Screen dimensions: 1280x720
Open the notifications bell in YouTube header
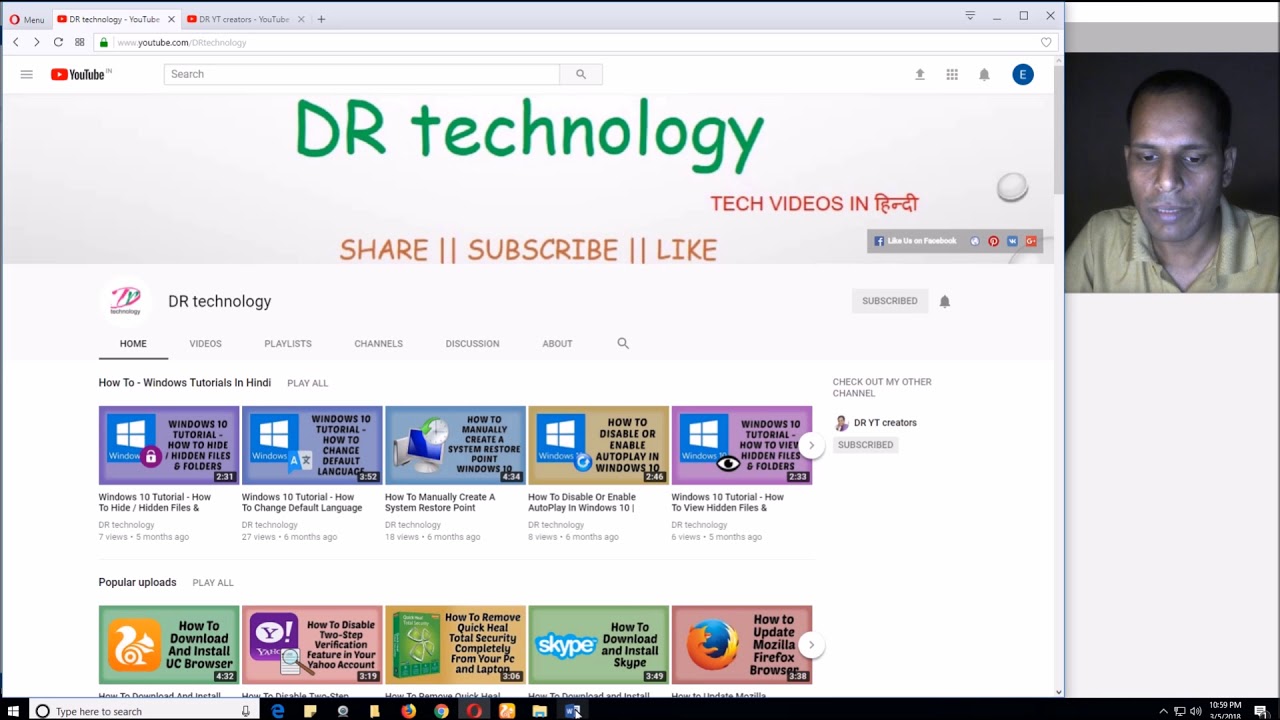[x=984, y=74]
